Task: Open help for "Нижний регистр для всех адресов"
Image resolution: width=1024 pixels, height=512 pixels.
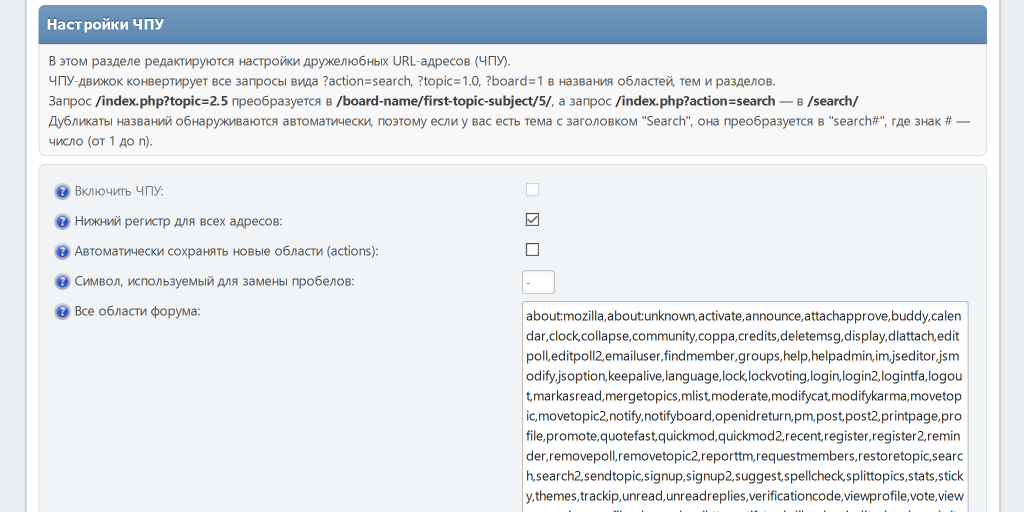Action: [62, 220]
